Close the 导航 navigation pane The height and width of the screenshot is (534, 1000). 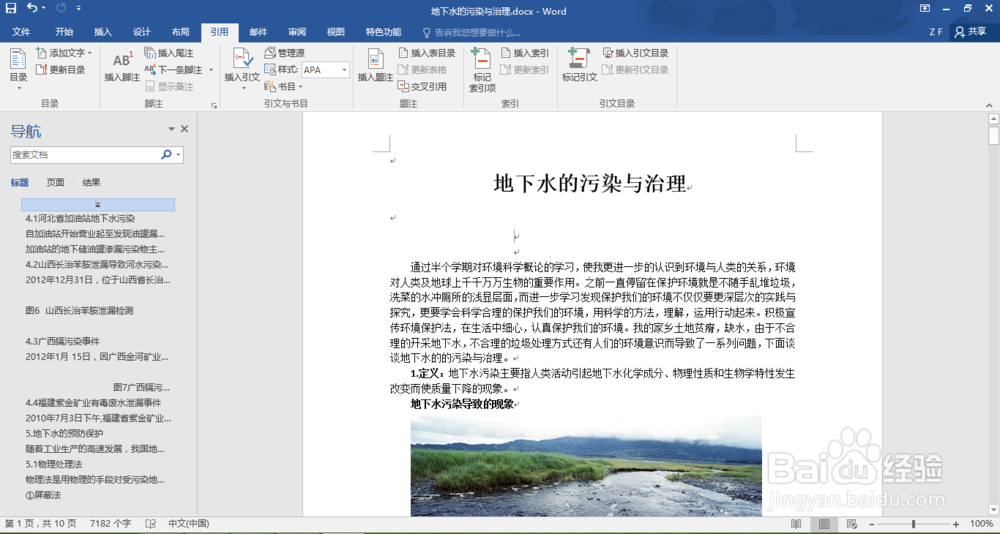coord(184,129)
